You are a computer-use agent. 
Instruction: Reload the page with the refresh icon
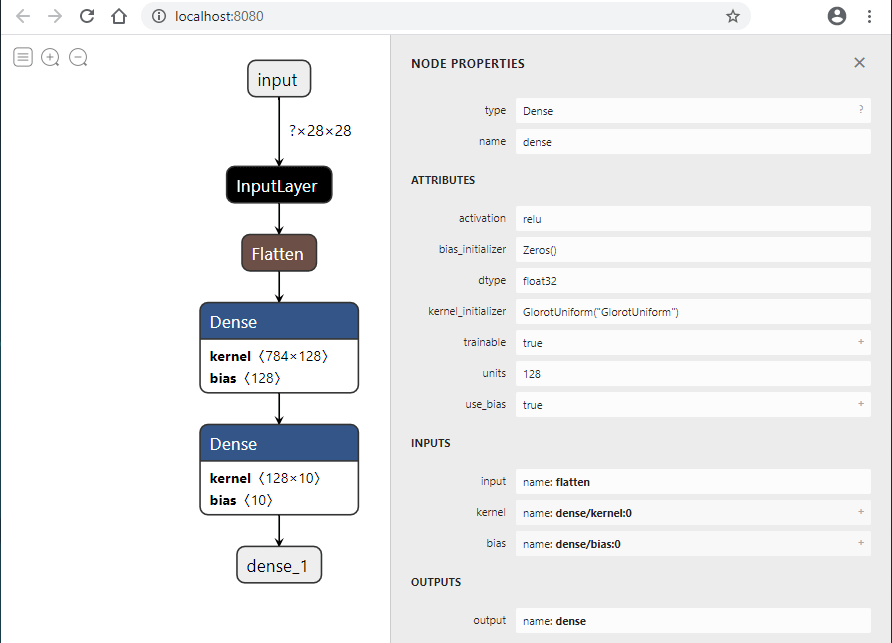87,16
